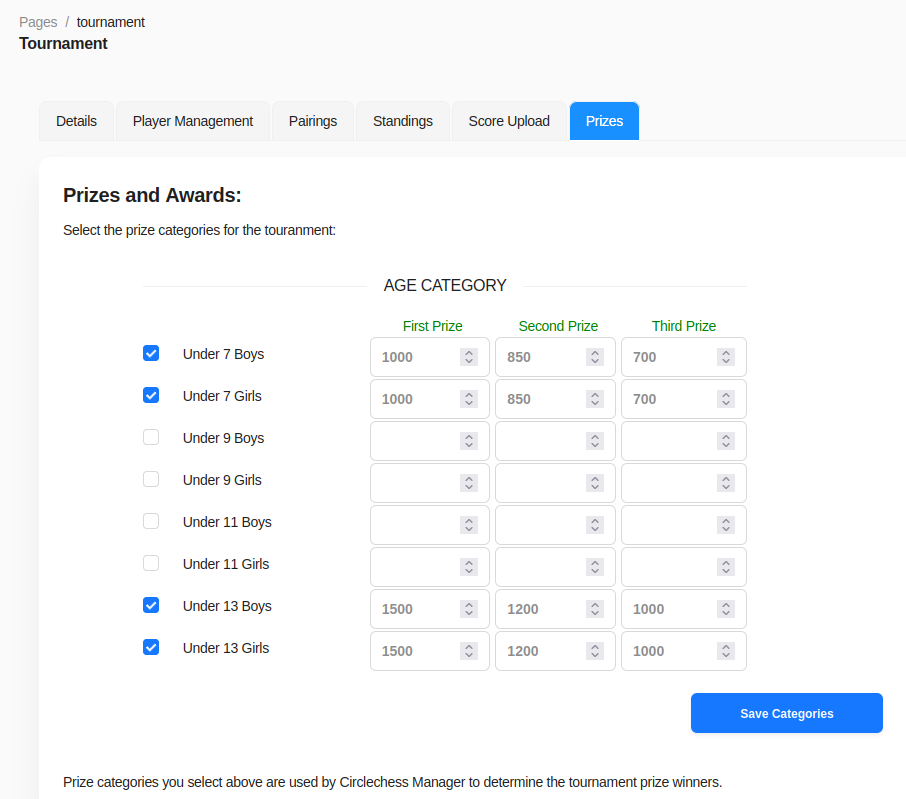906x799 pixels.
Task: Select the Under 13 Boys Second Prize field
Action: click(x=555, y=609)
